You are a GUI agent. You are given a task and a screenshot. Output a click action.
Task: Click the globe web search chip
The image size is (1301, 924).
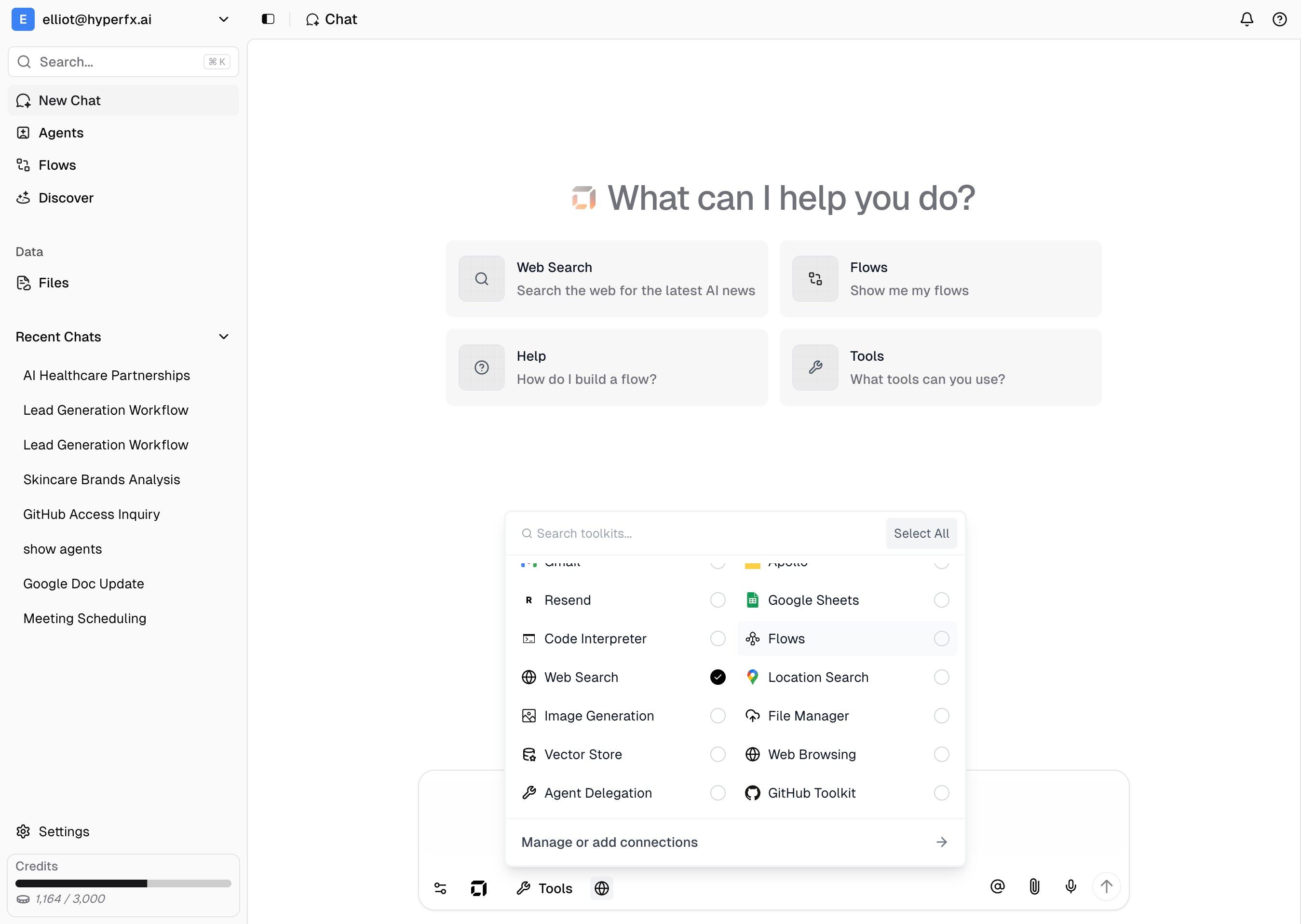[x=601, y=888]
